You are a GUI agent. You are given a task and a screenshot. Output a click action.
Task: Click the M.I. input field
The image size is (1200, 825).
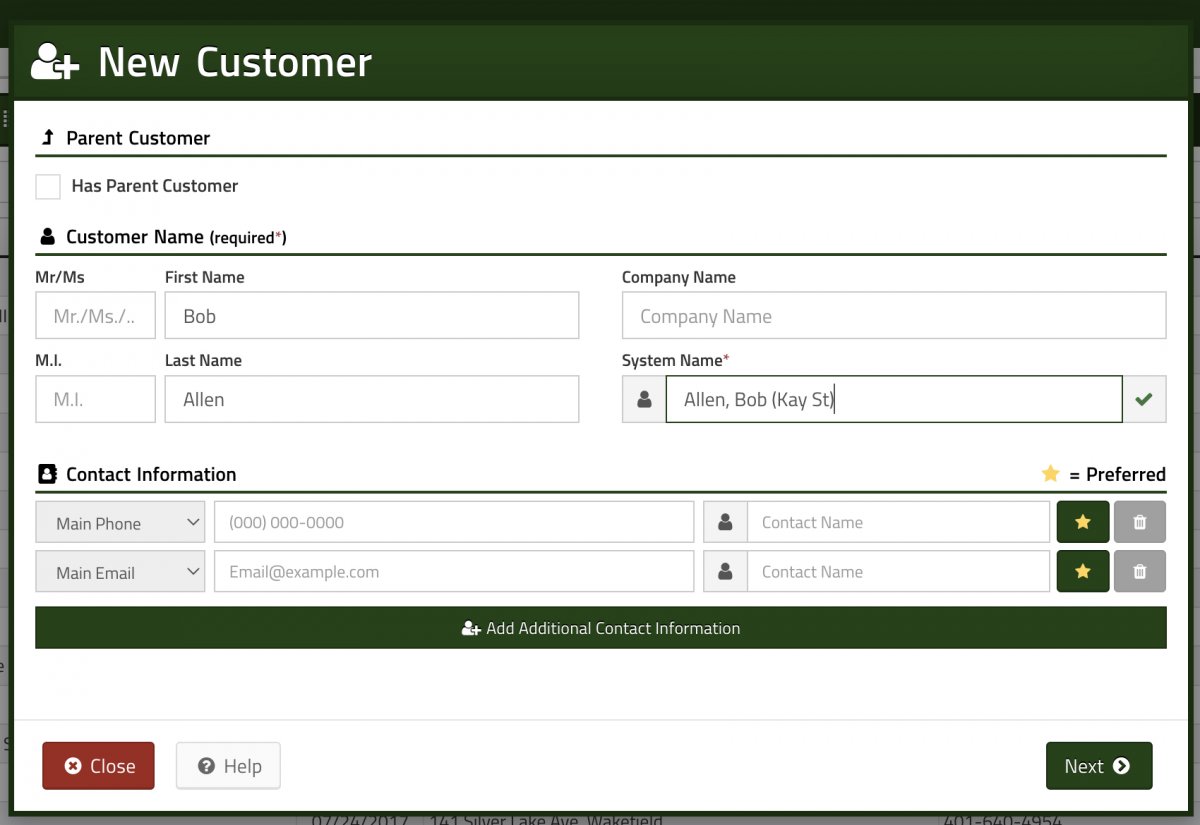pyautogui.click(x=95, y=399)
